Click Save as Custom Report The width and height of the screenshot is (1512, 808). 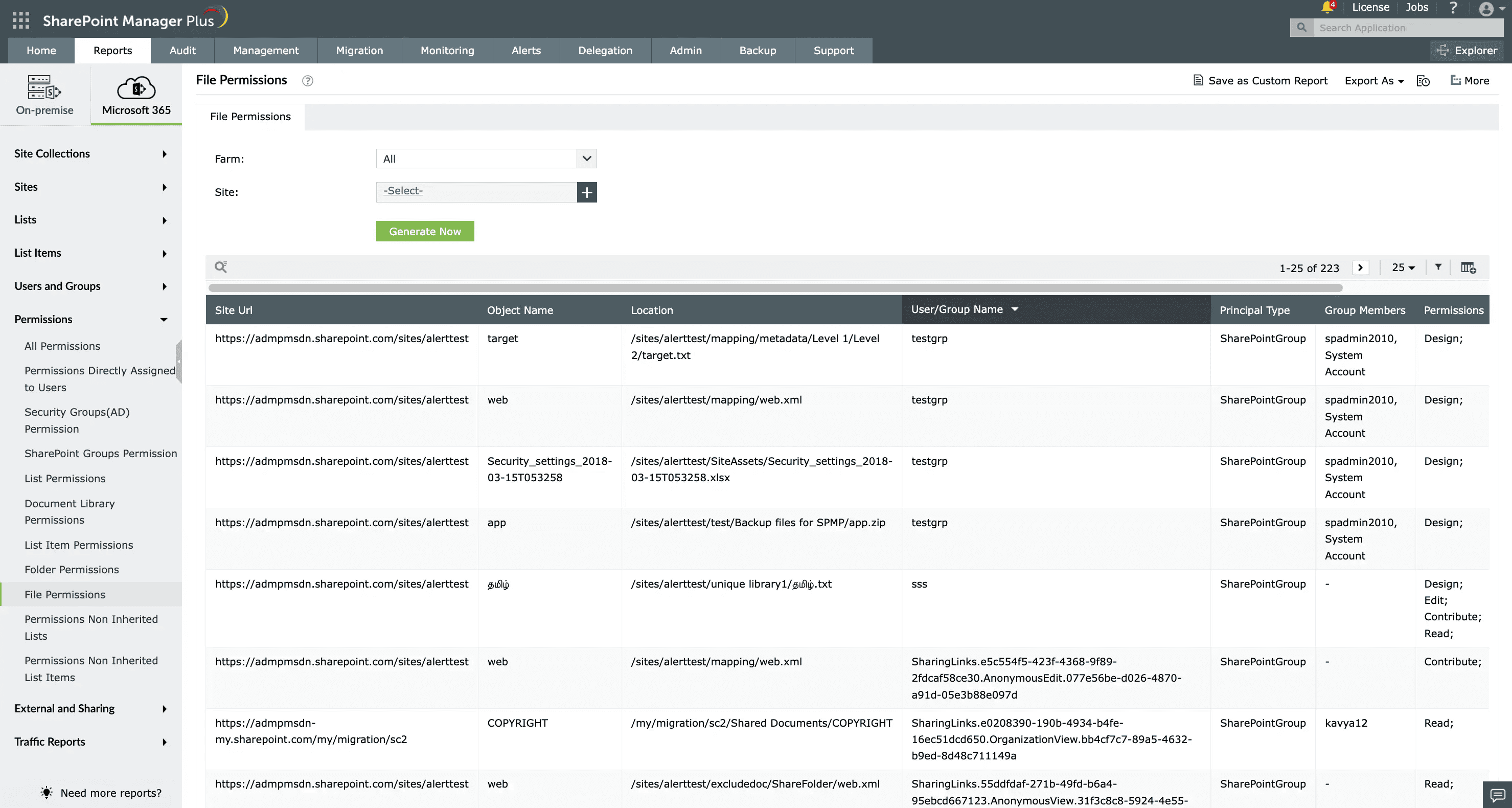click(x=1260, y=80)
